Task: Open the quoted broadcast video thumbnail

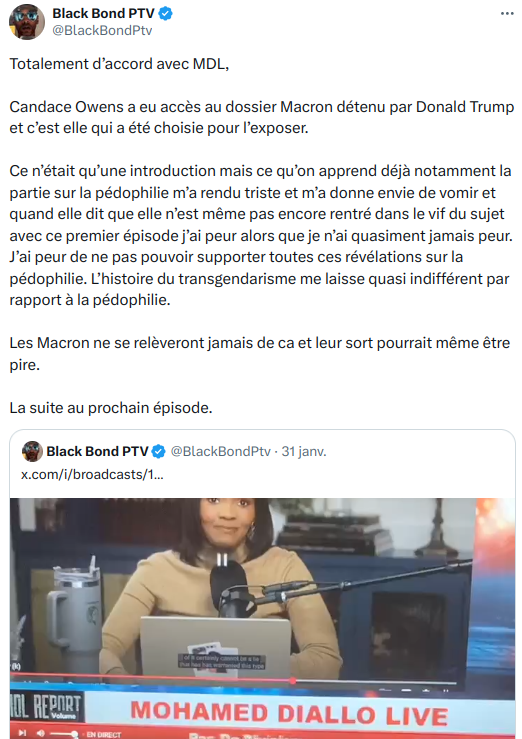Action: click(x=262, y=618)
